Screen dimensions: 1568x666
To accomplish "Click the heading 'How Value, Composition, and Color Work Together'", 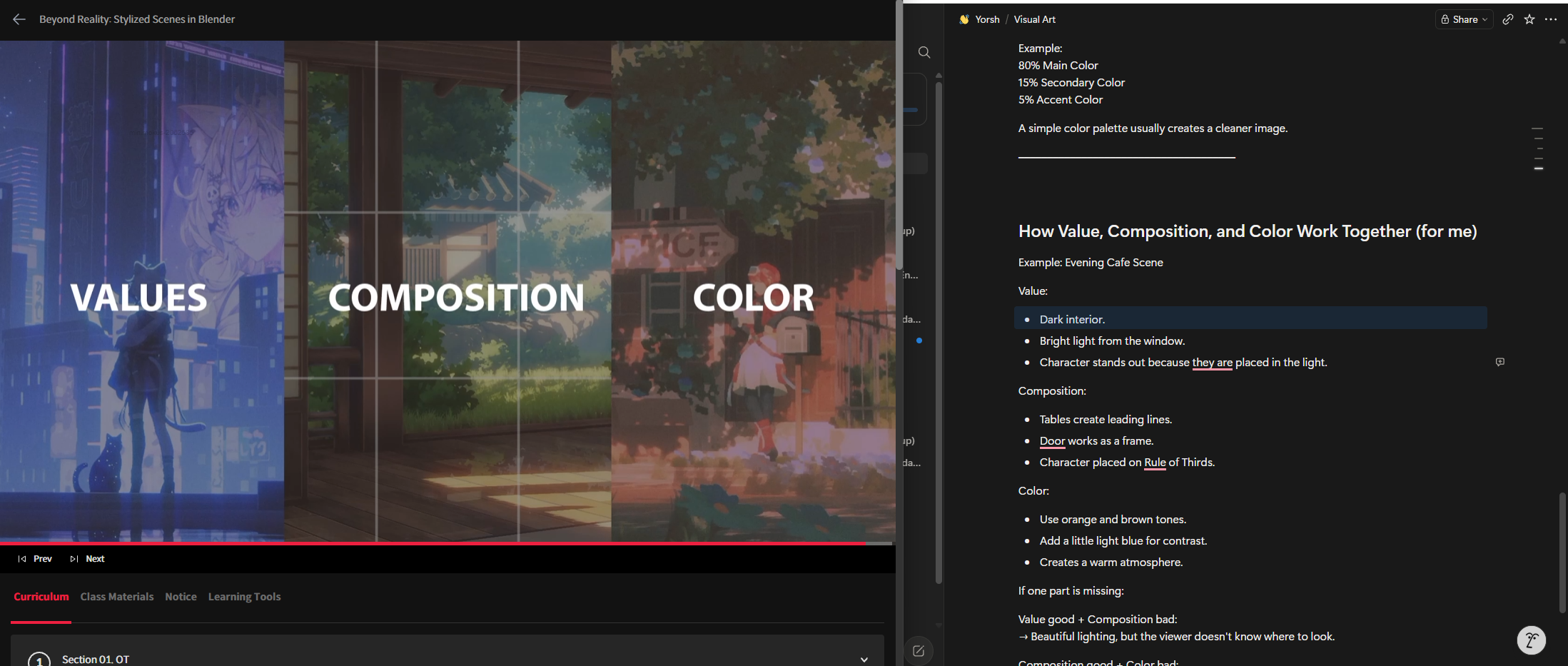I will tap(1248, 231).
